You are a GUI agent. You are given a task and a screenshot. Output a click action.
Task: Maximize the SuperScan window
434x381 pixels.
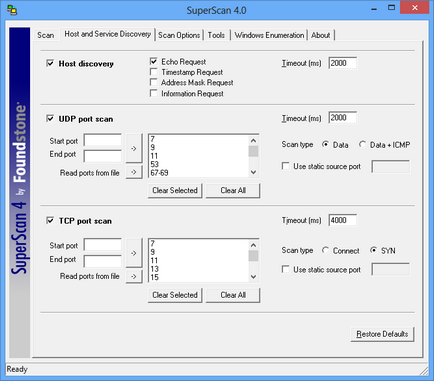click(x=392, y=7)
